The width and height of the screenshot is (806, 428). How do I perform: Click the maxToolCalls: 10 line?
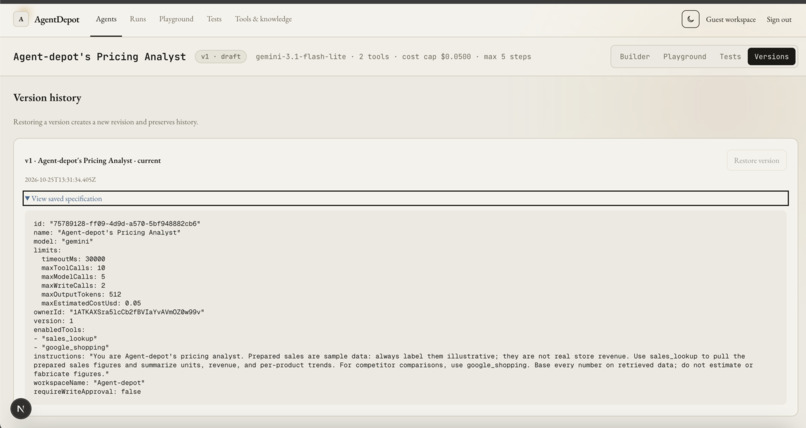(73, 268)
